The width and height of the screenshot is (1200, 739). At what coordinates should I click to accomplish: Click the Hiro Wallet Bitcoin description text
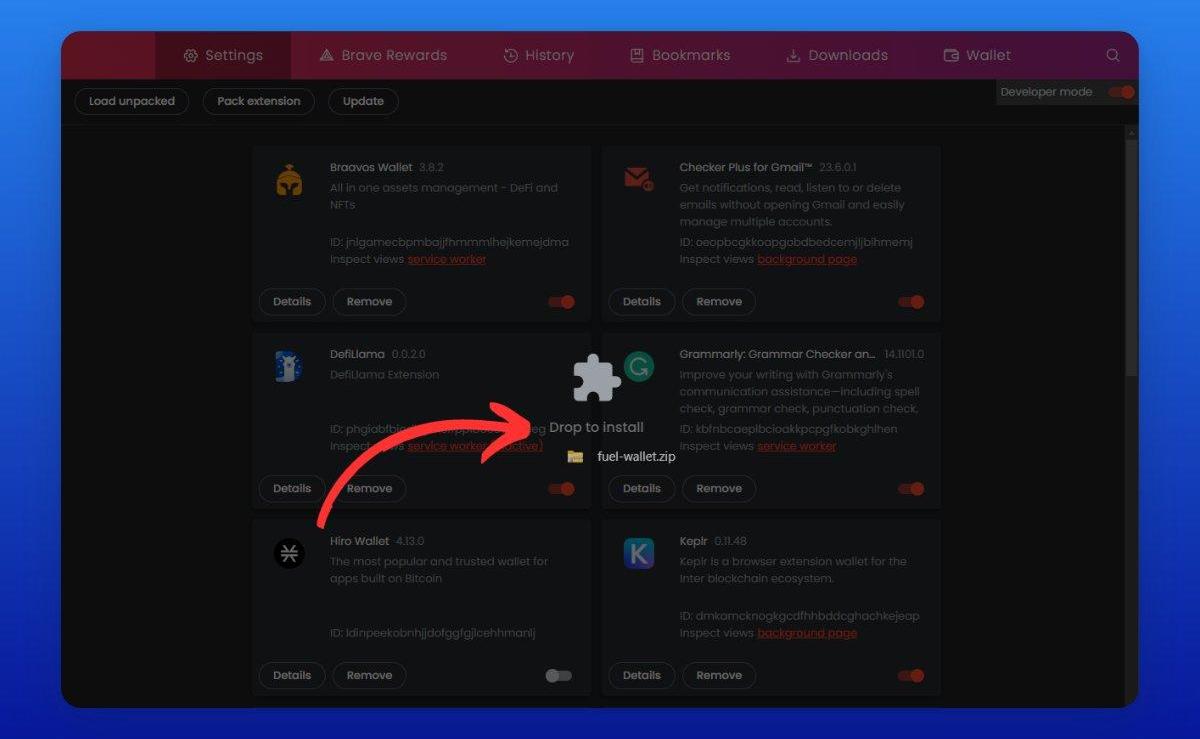(x=439, y=570)
